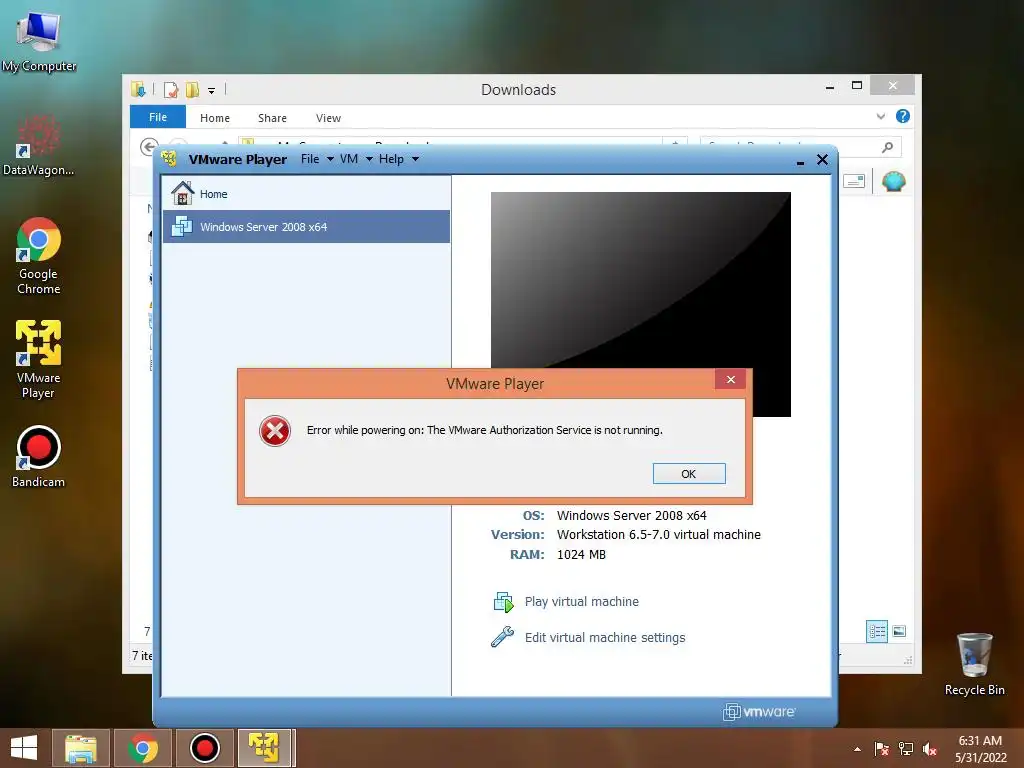The image size is (1024, 768).
Task: Open the VM menu in VMware Player
Action: click(x=349, y=159)
